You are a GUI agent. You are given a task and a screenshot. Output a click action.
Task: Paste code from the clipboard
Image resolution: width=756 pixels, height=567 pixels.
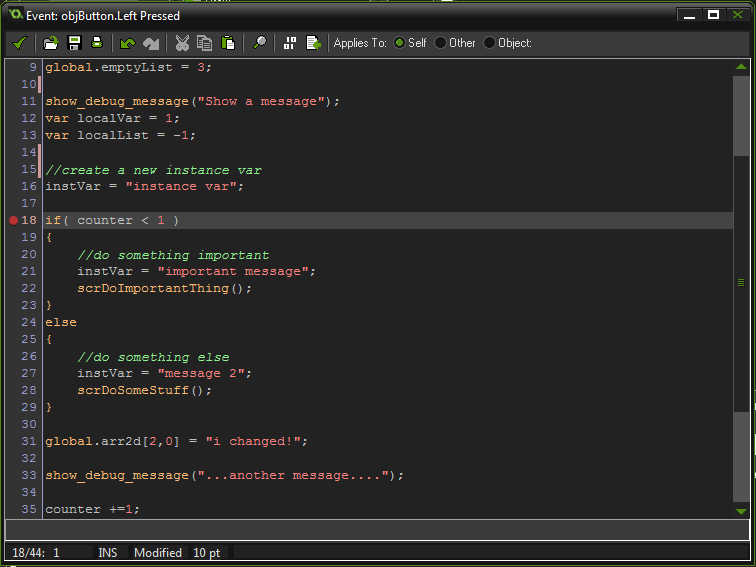pos(228,43)
